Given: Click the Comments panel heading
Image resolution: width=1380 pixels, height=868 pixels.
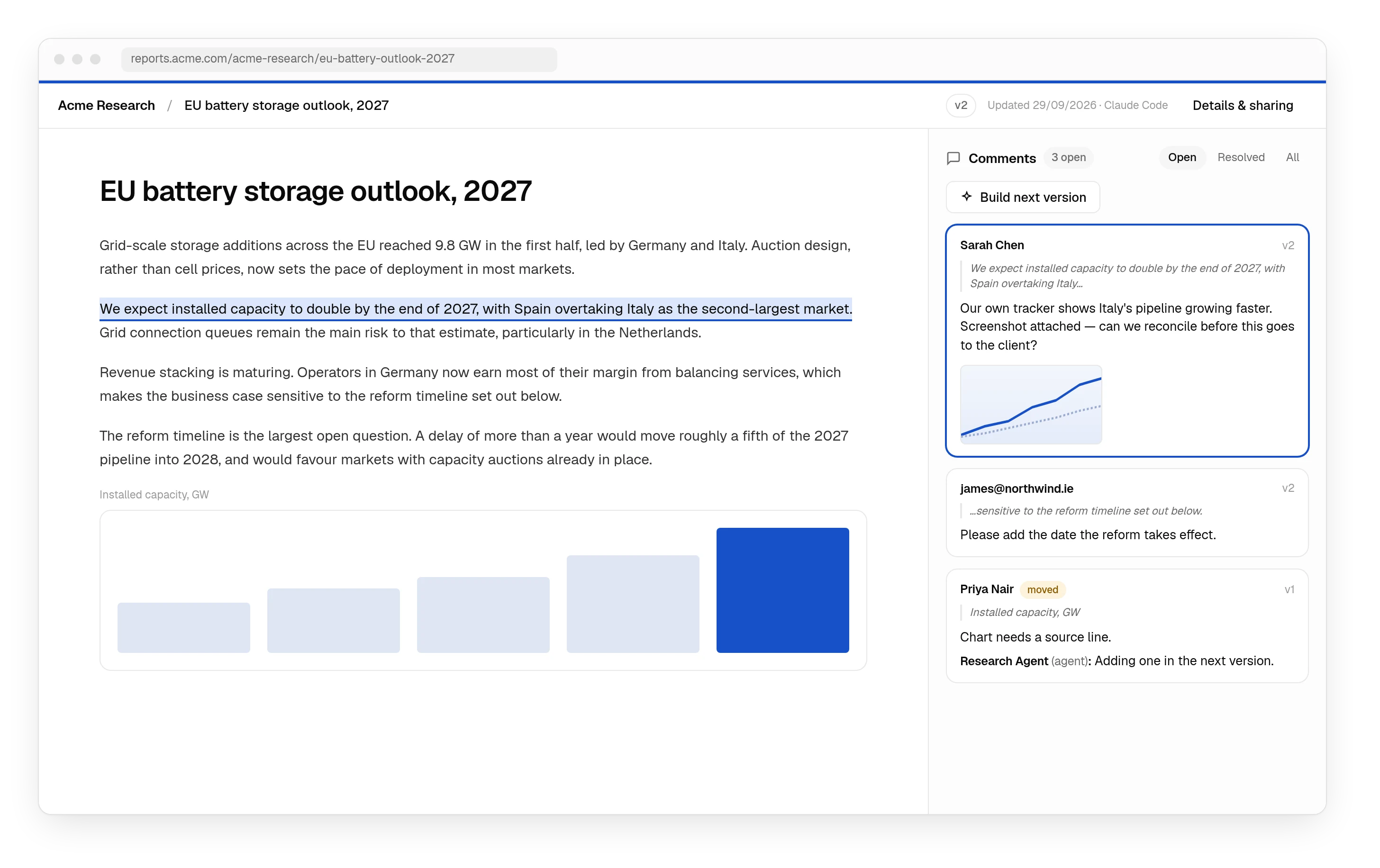Looking at the screenshot, I should (x=1002, y=158).
